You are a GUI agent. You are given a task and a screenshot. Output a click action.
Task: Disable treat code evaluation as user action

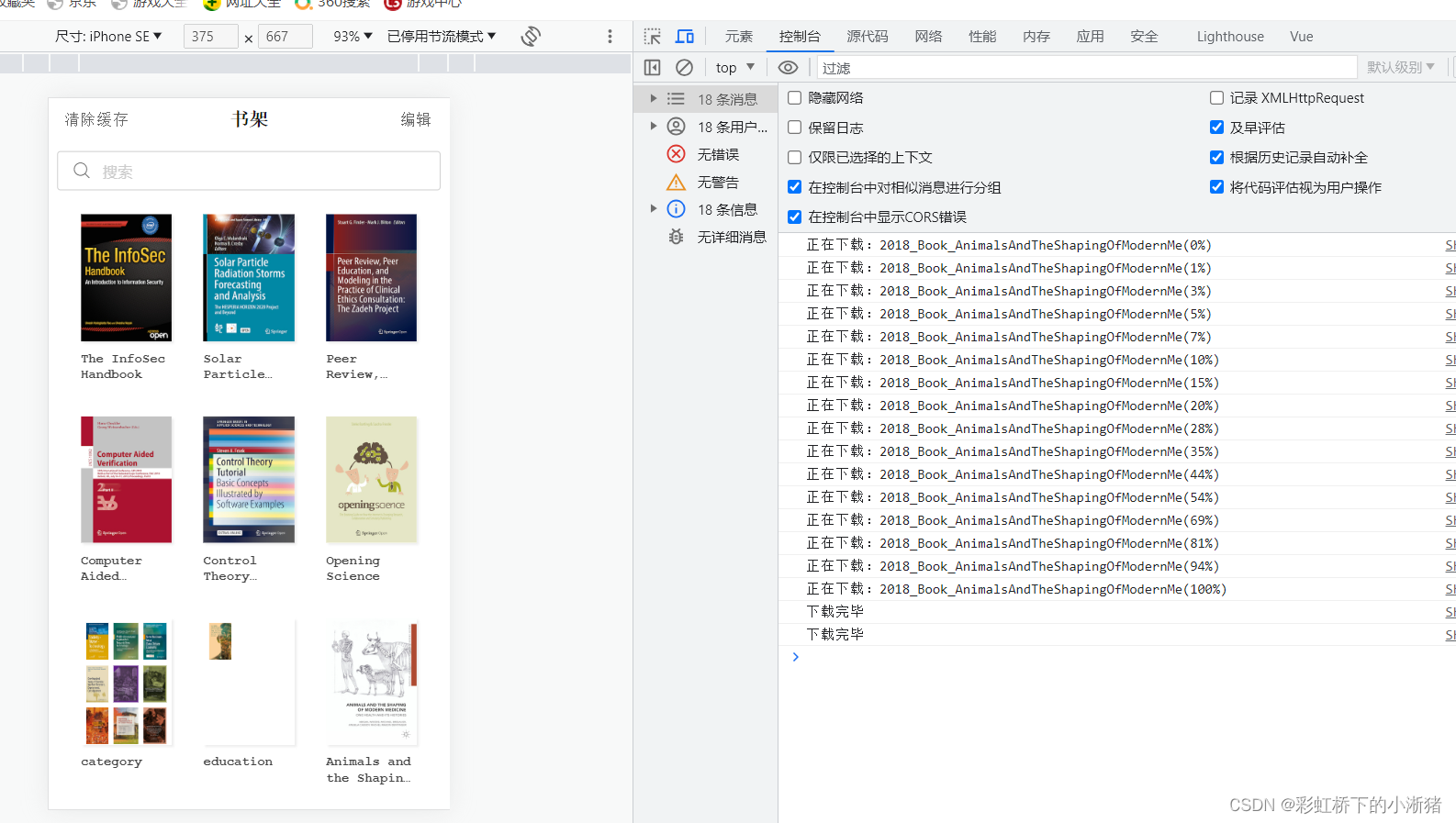(x=1216, y=187)
